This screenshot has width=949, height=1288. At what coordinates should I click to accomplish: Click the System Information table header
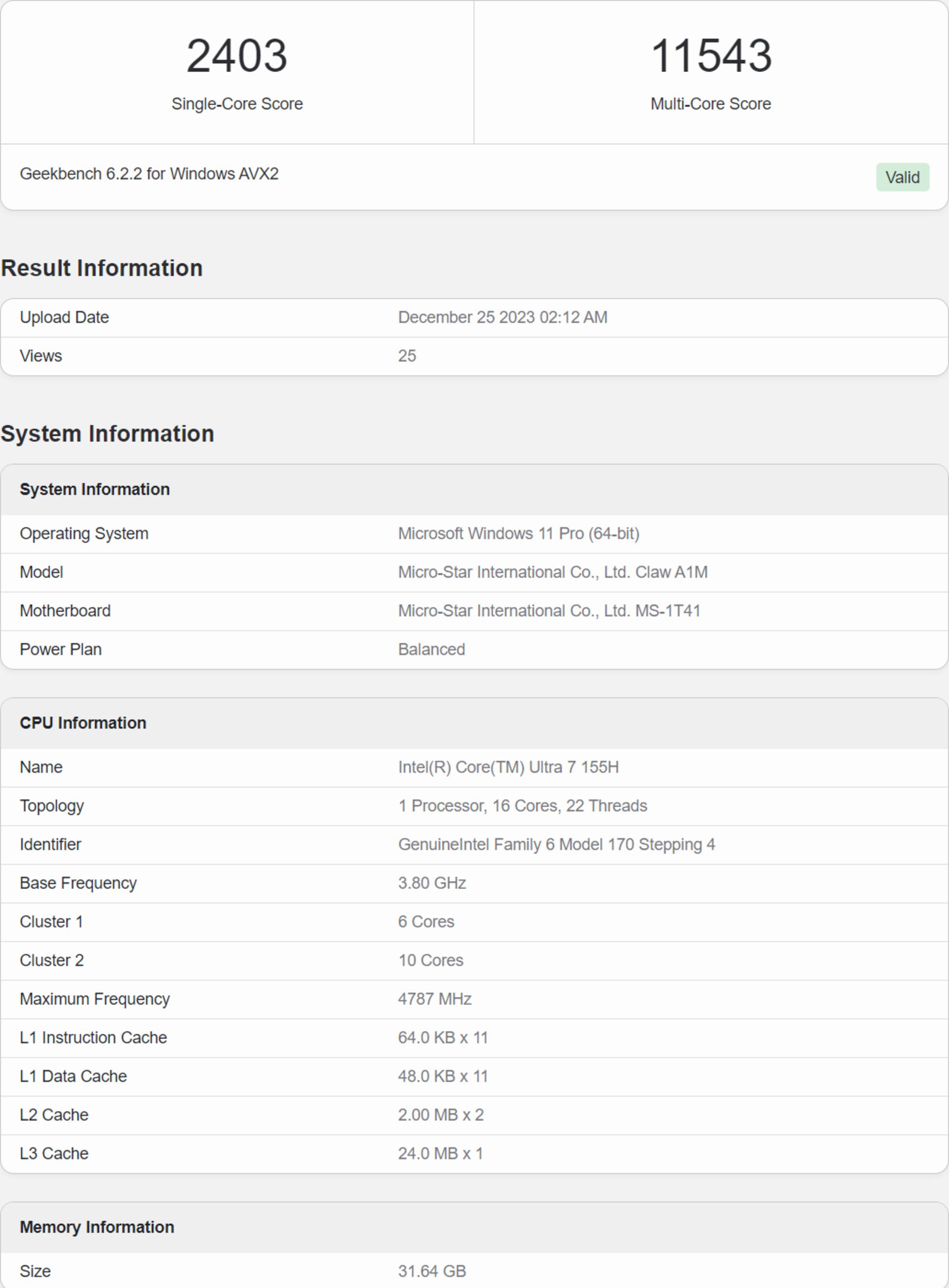95,489
